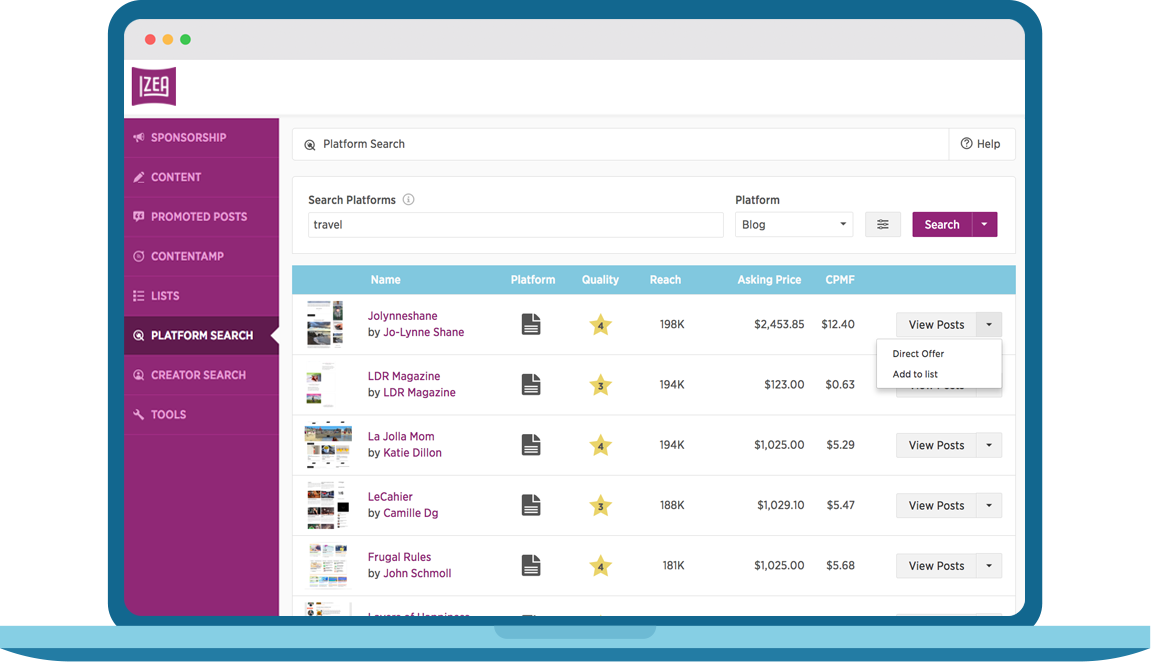Go to Sponsorship in the sidebar
1151x662 pixels.
[202, 137]
